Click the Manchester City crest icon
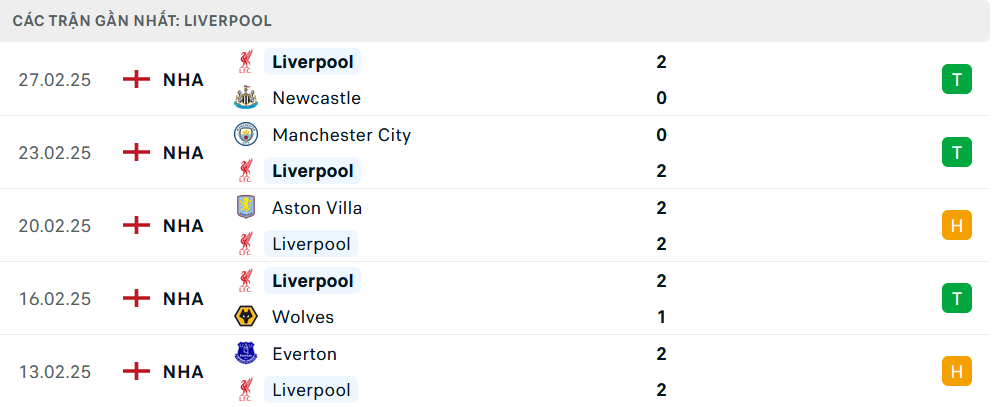Screen dimensions: 993x407 245,135
